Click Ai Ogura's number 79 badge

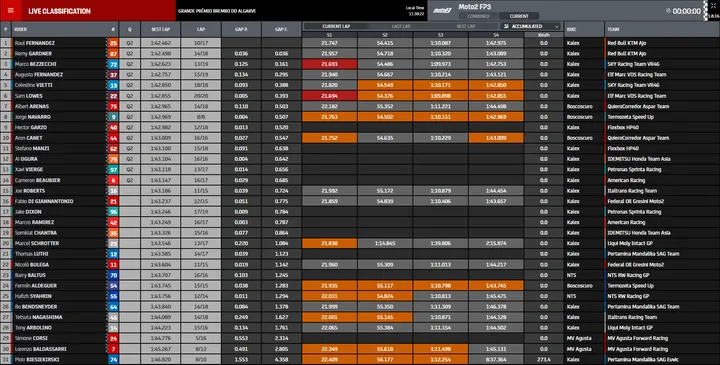pos(113,159)
